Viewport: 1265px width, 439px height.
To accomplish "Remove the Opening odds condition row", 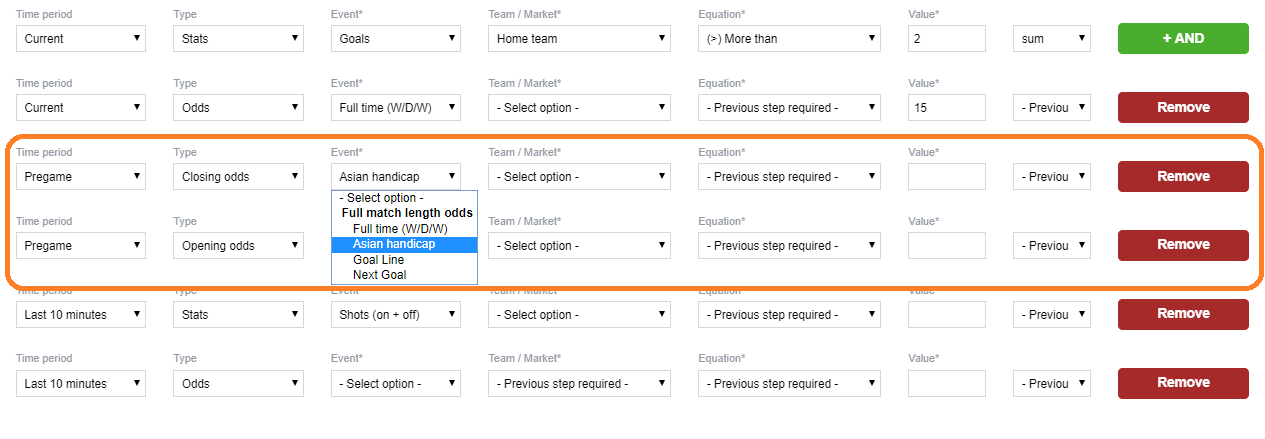I will pyautogui.click(x=1183, y=245).
